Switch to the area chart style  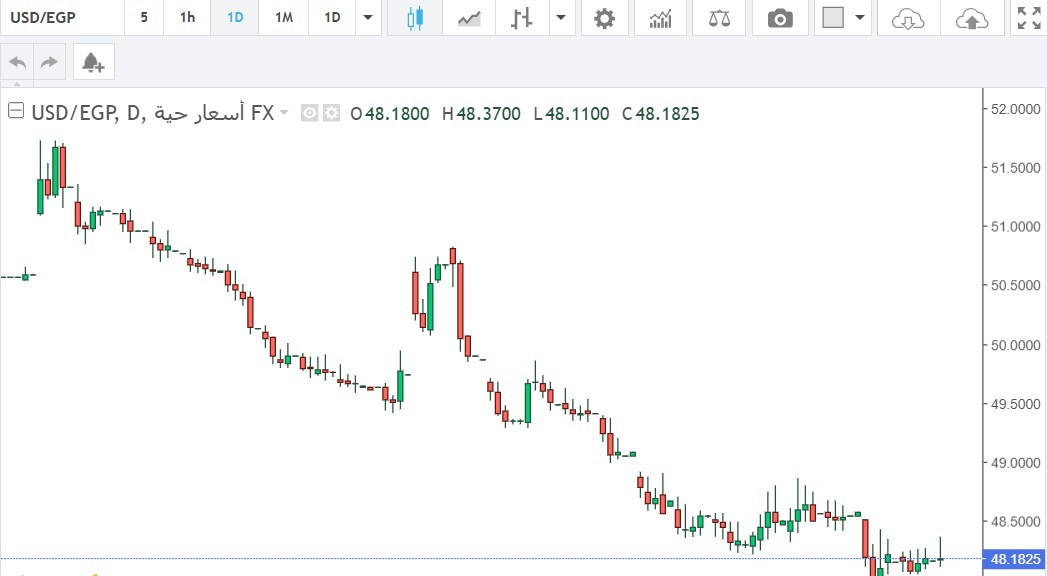[x=469, y=18]
